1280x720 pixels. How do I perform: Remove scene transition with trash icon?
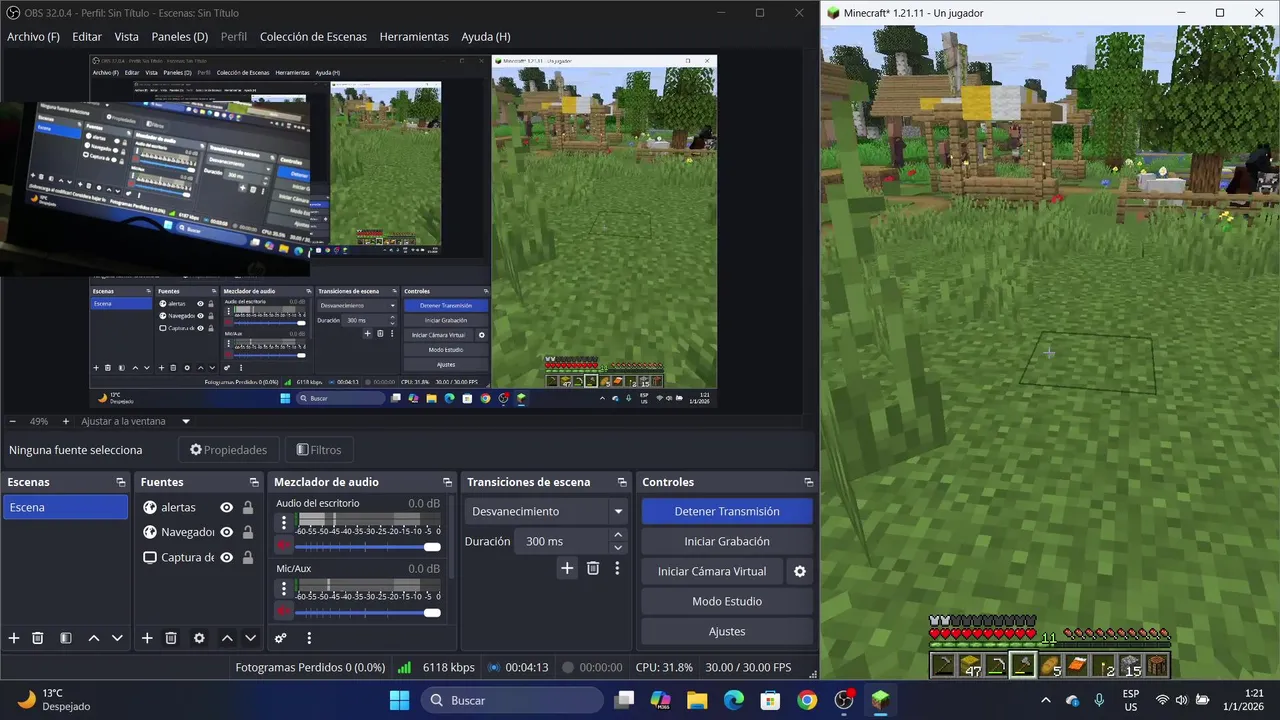point(593,568)
